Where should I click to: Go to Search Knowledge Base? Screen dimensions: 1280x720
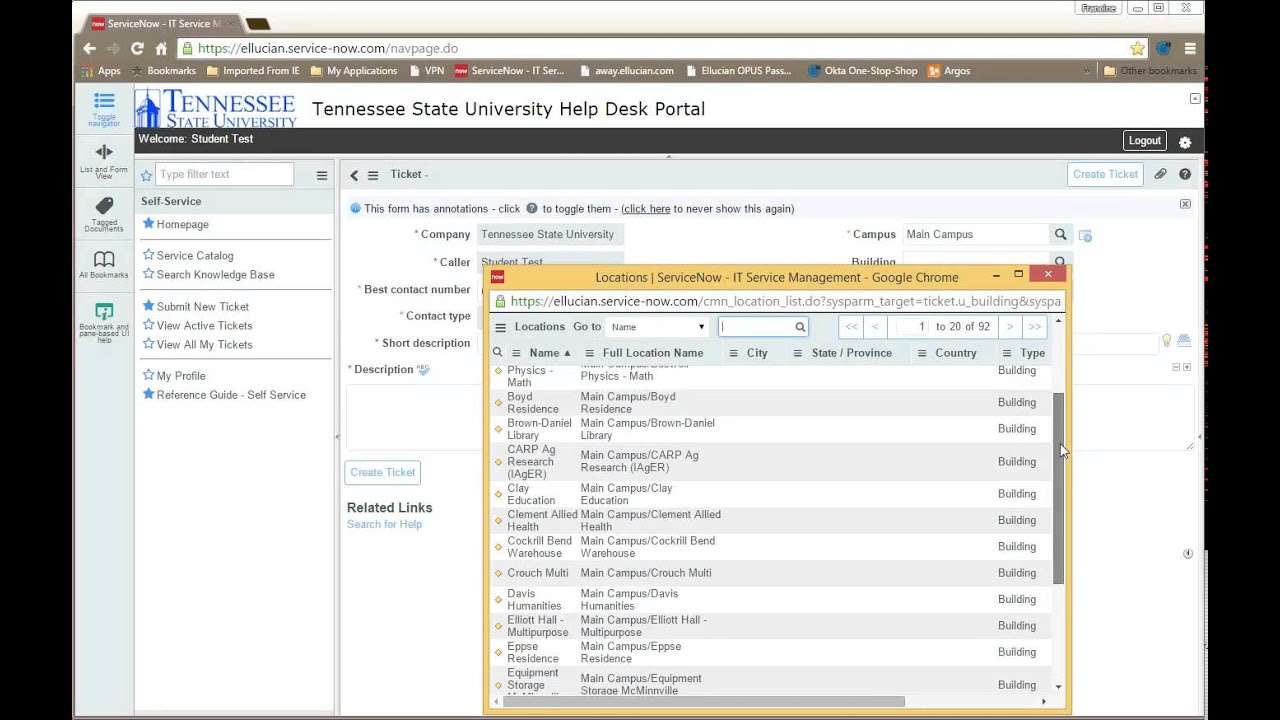click(215, 275)
